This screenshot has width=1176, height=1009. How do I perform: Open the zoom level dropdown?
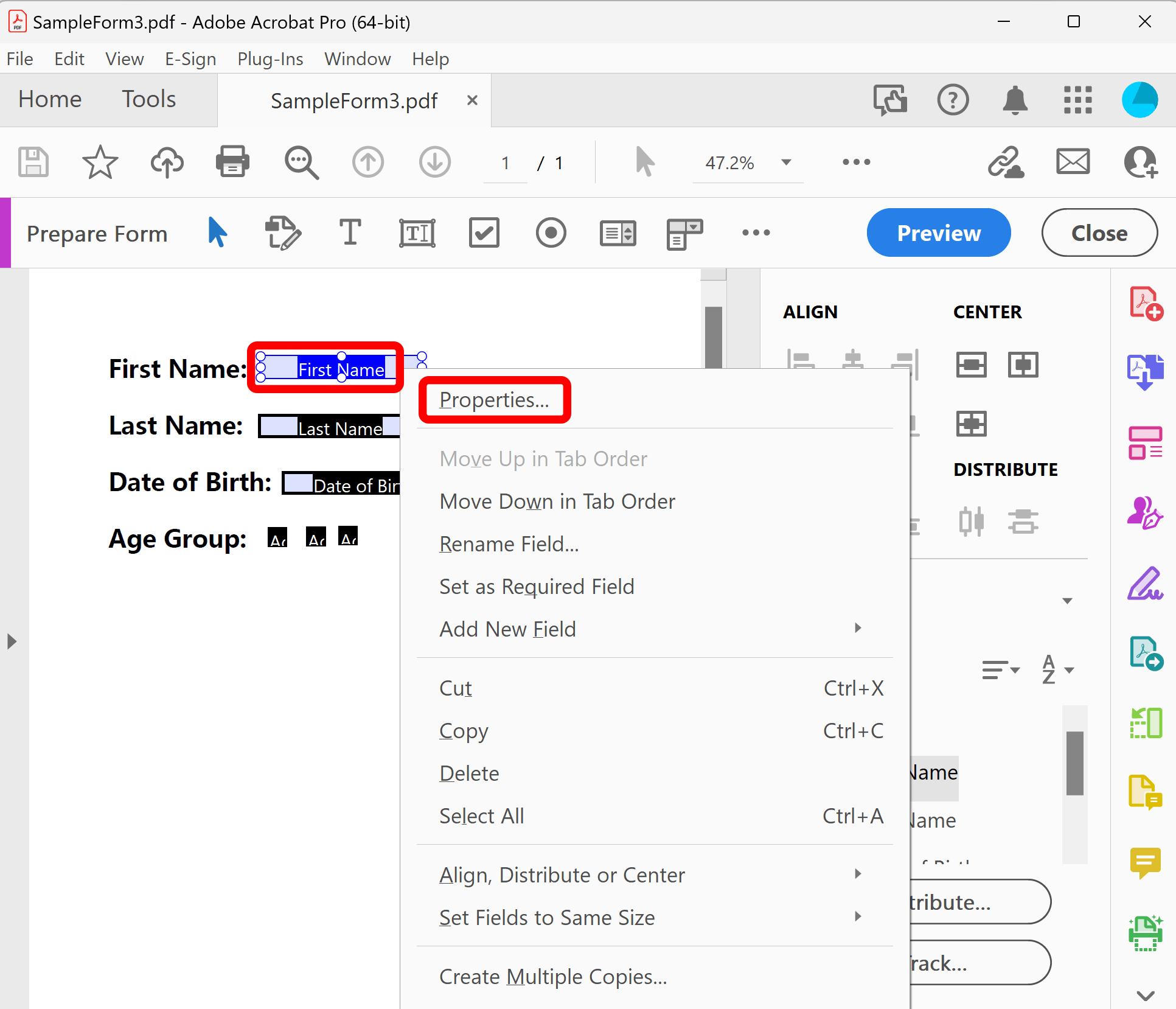tap(786, 162)
